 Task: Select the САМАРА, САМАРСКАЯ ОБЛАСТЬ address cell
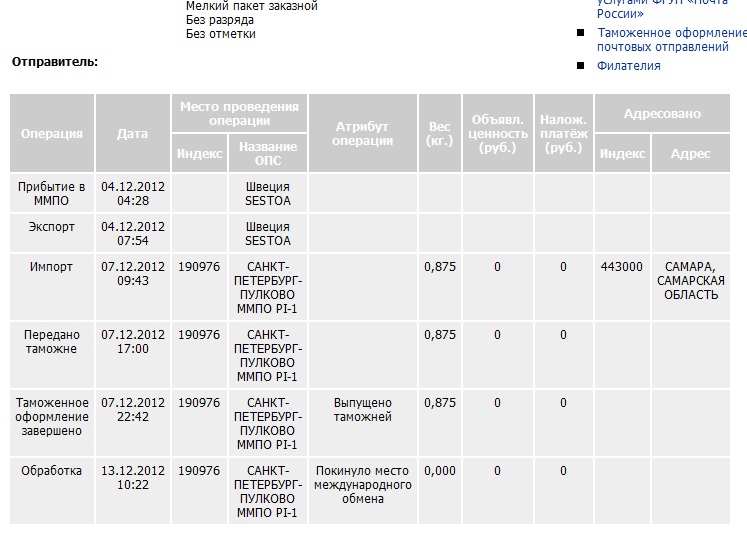coord(690,280)
